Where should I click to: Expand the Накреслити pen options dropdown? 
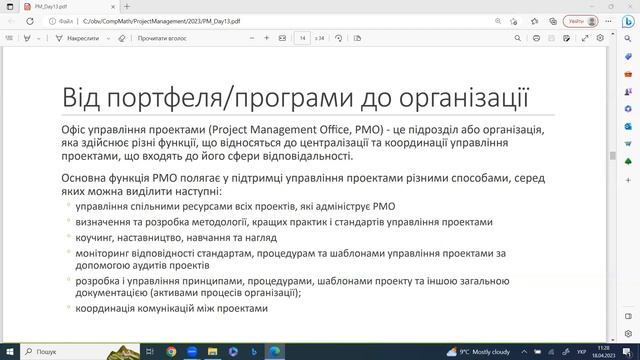coord(108,38)
